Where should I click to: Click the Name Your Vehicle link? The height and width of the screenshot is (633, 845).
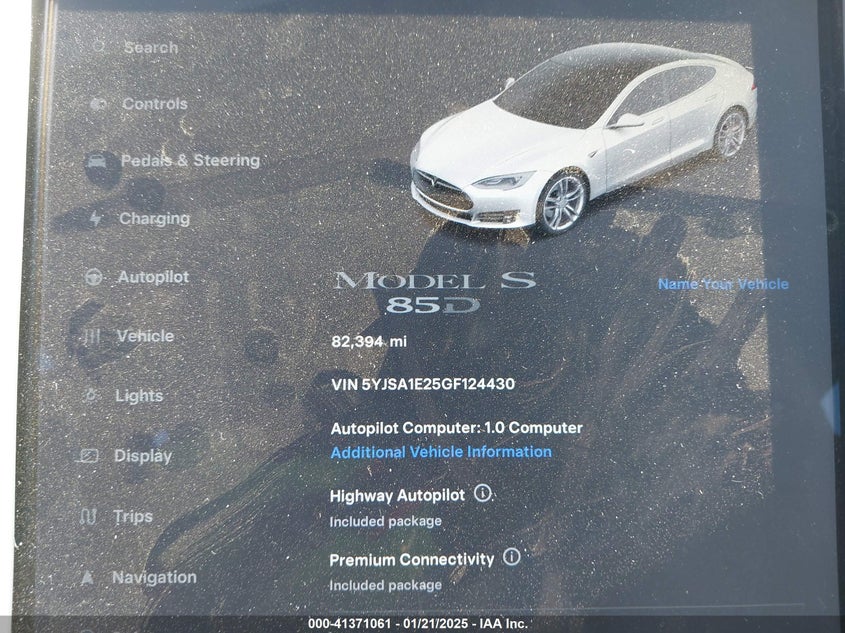coord(722,284)
